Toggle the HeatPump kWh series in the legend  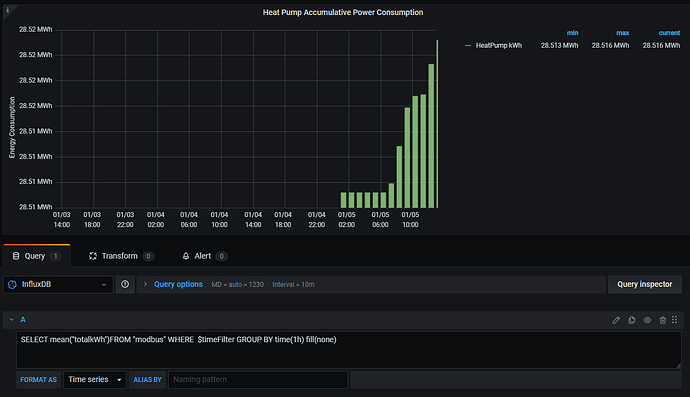point(499,45)
